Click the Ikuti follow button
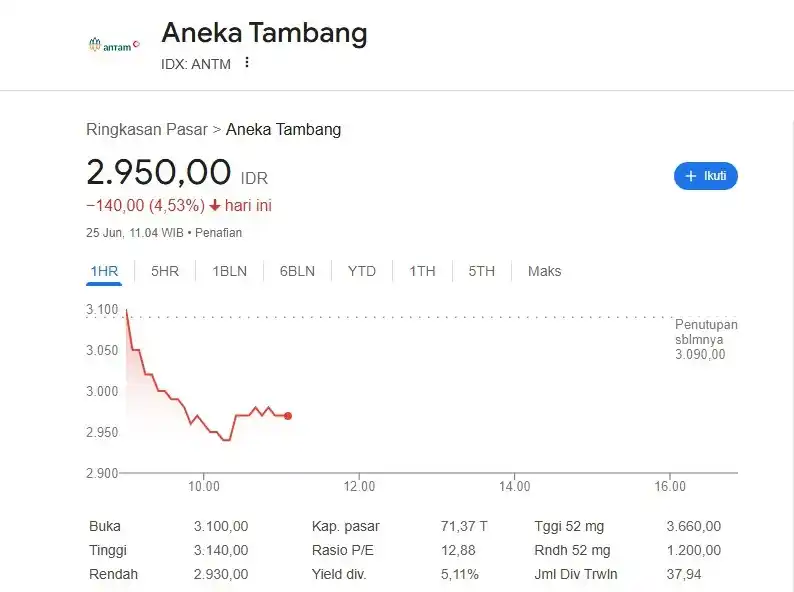Viewport: 794px width, 592px height. [x=705, y=176]
